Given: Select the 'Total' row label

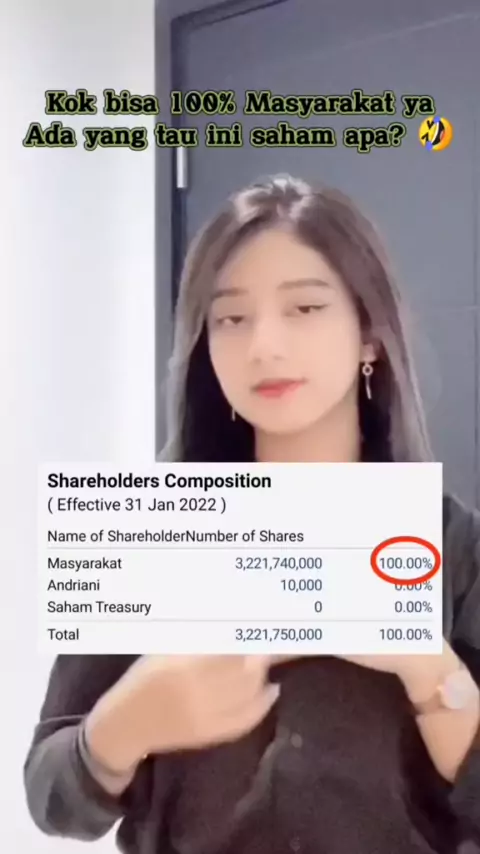Looking at the screenshot, I should pyautogui.click(x=63, y=634).
